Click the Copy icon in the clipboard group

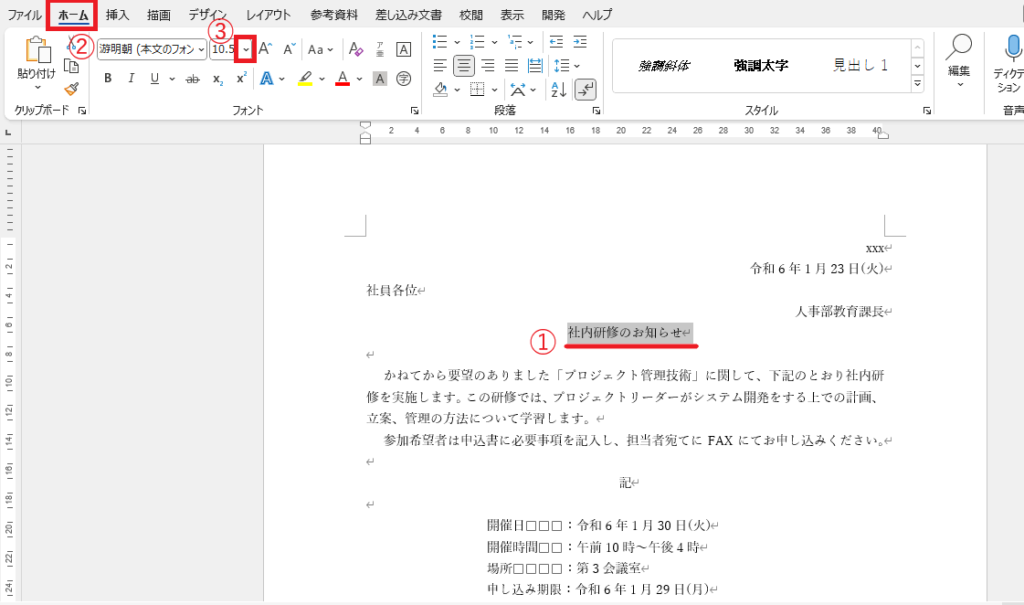pyautogui.click(x=71, y=66)
